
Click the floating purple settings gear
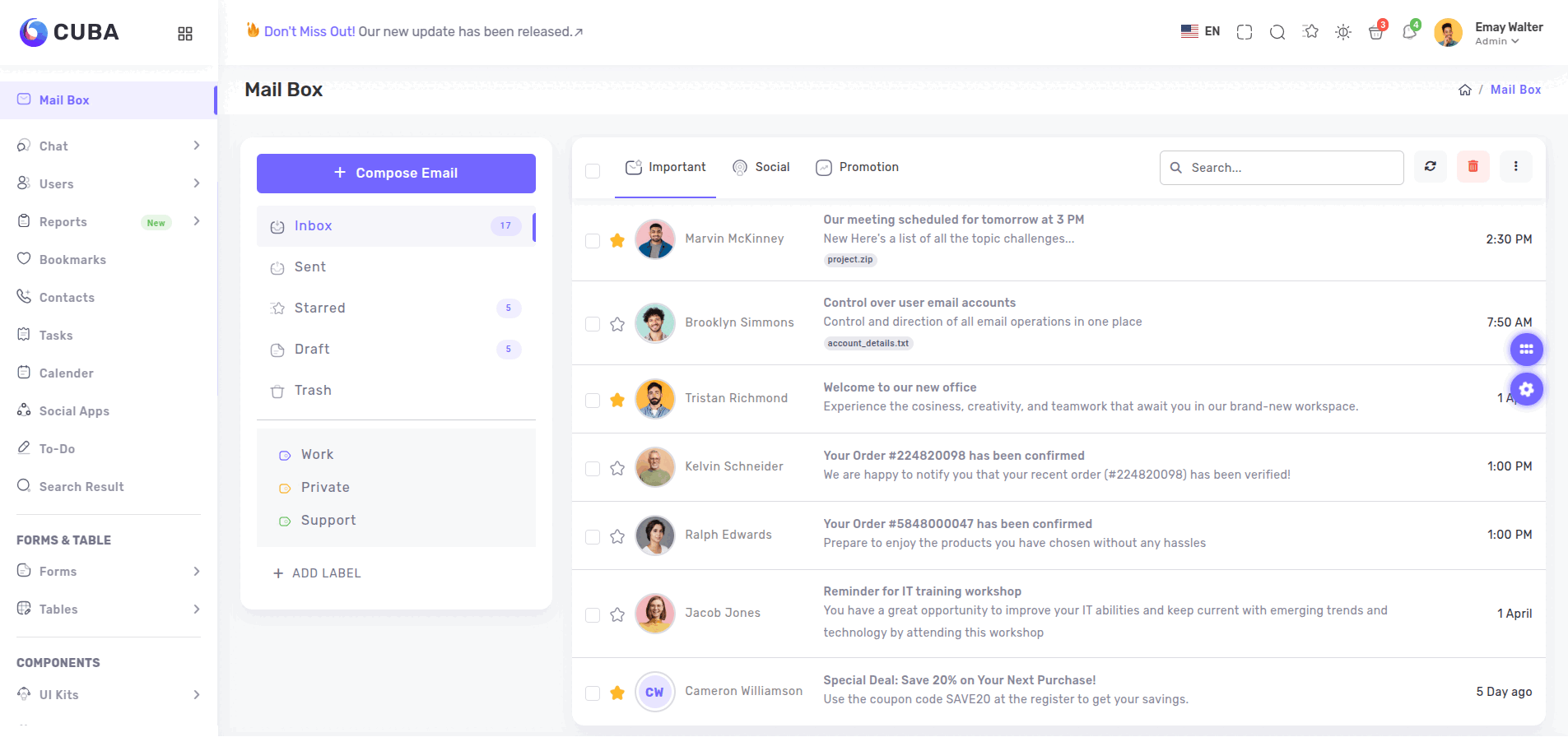tap(1526, 389)
